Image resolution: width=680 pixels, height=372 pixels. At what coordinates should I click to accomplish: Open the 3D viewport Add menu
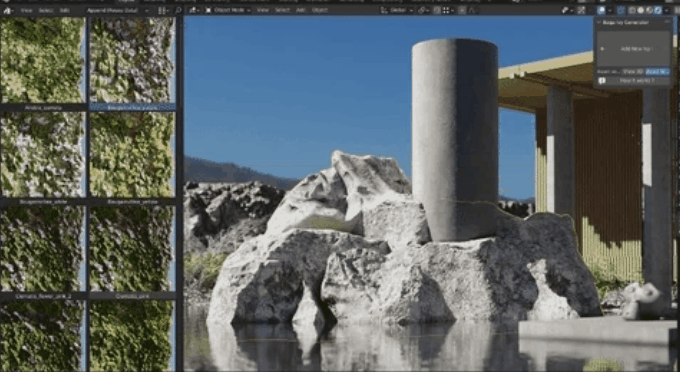coord(301,10)
